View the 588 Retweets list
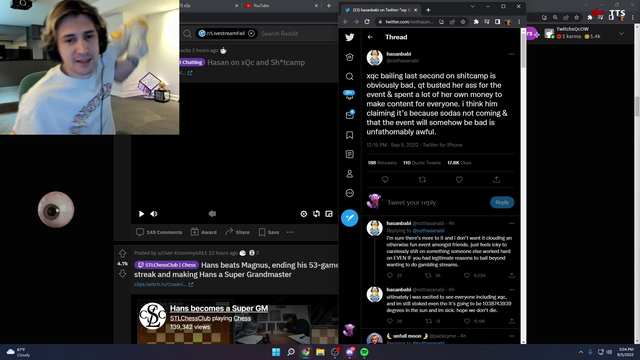 (382, 163)
